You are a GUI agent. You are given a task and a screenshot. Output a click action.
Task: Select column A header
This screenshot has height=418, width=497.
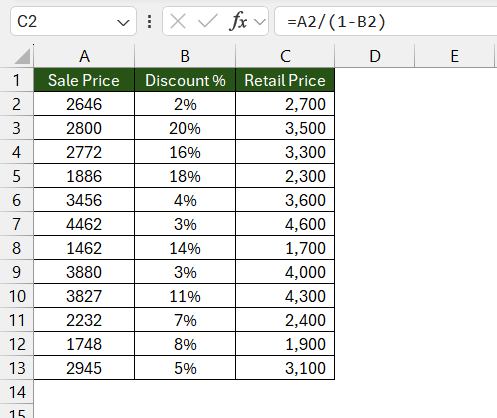click(84, 56)
